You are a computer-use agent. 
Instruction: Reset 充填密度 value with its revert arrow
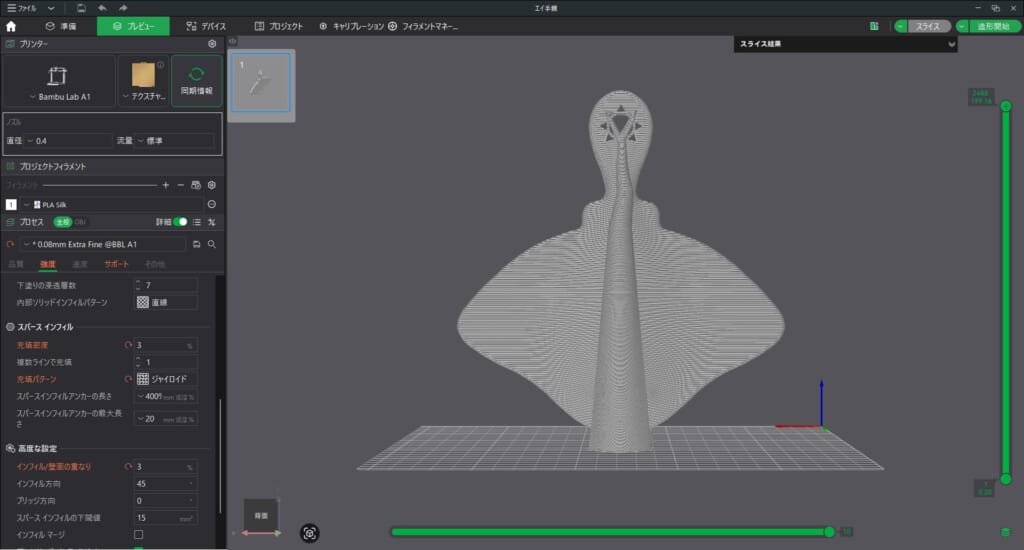pyautogui.click(x=128, y=345)
